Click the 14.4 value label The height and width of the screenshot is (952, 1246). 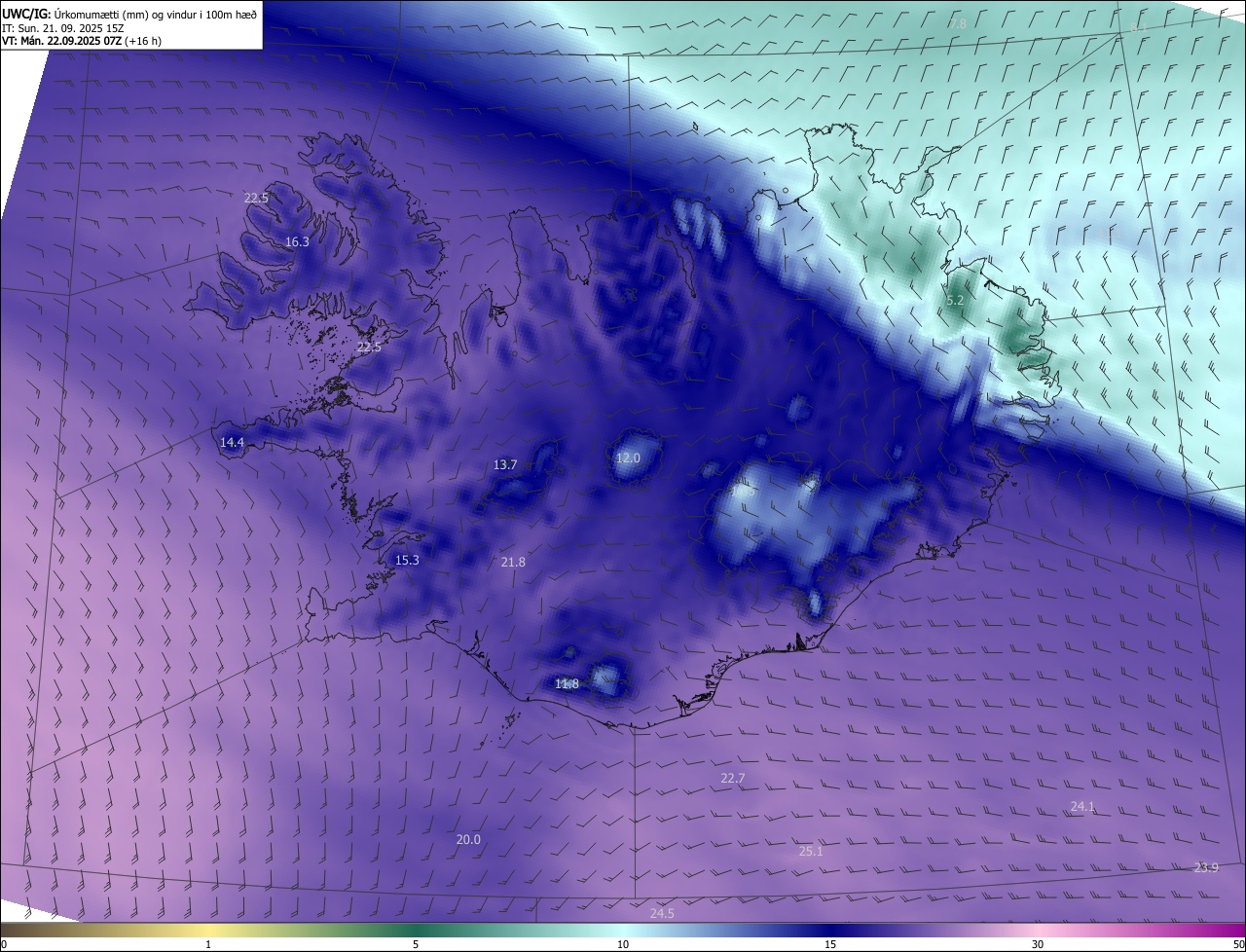tap(232, 442)
